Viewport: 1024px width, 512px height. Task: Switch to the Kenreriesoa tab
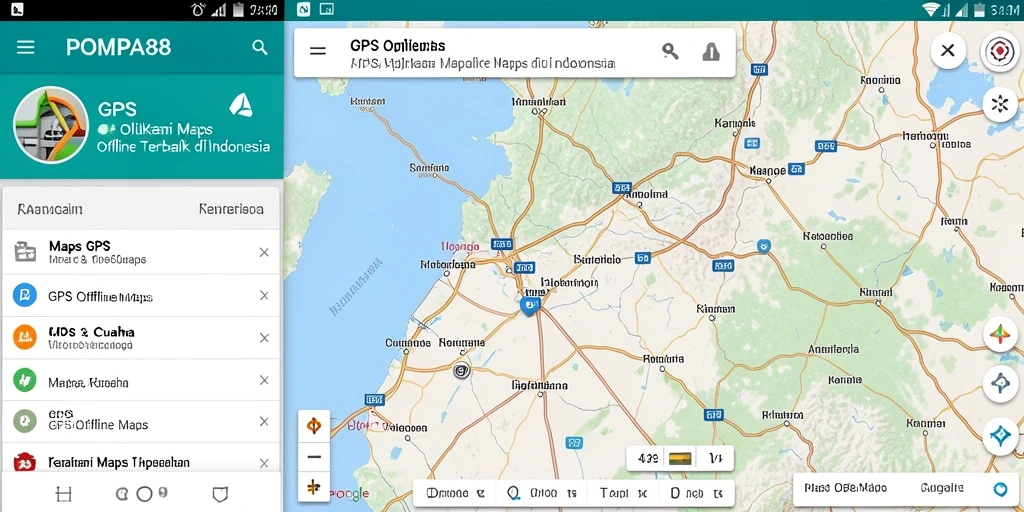click(x=231, y=209)
